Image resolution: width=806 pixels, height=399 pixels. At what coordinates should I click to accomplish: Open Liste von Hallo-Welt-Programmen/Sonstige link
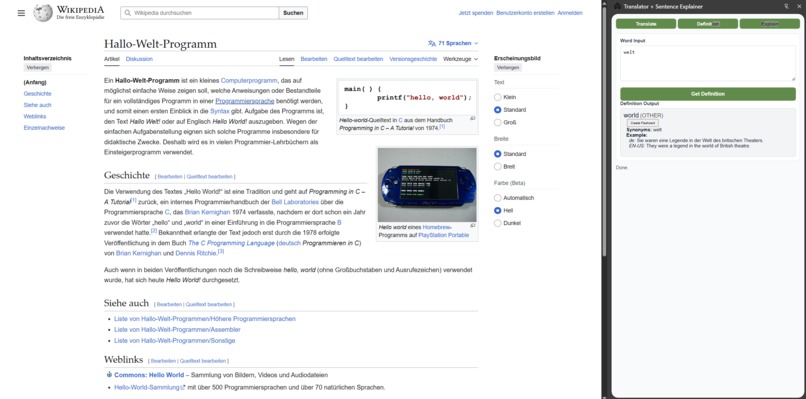coord(175,341)
